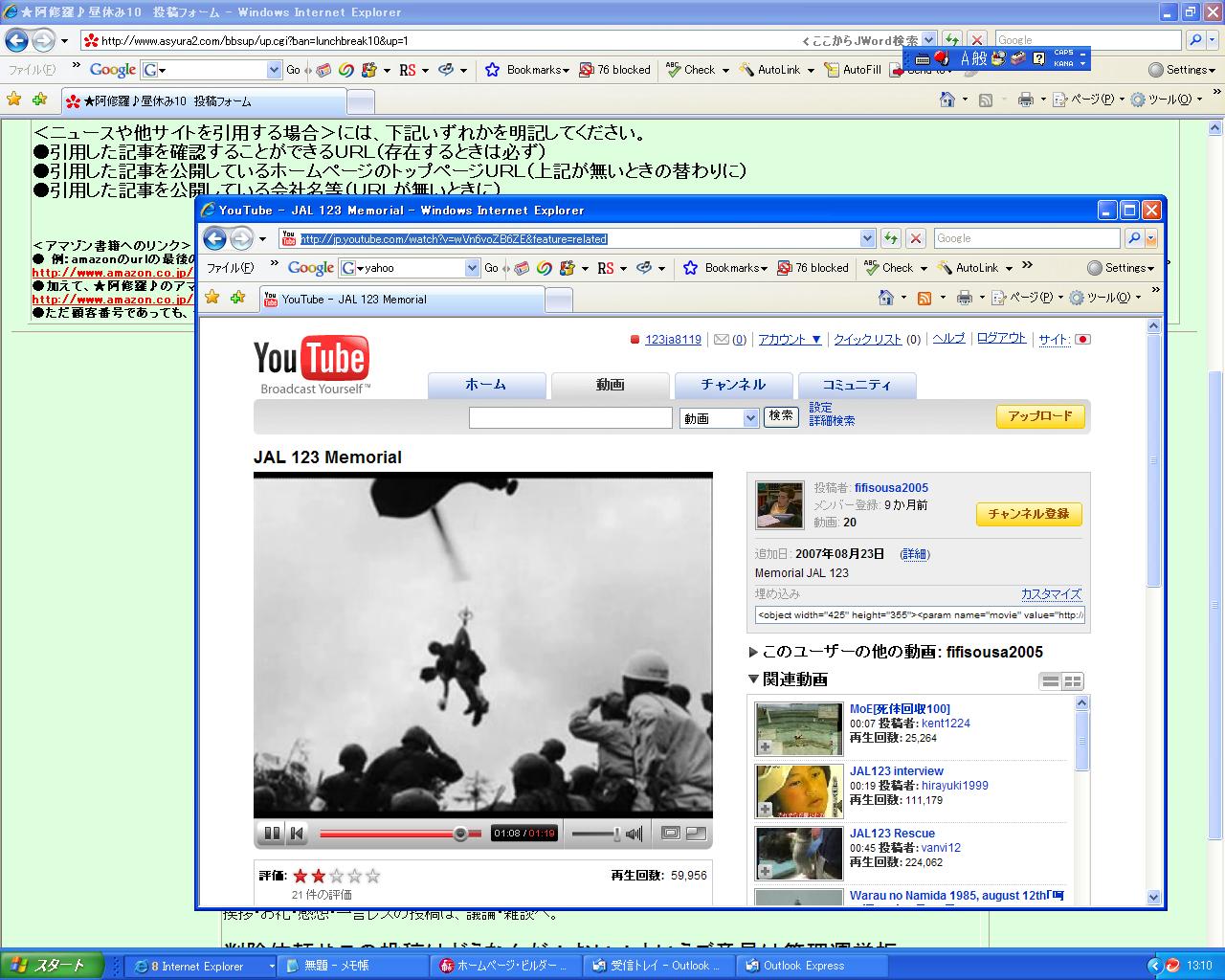Click the Home icon in the asyura window
1225x980 pixels.
(x=947, y=100)
